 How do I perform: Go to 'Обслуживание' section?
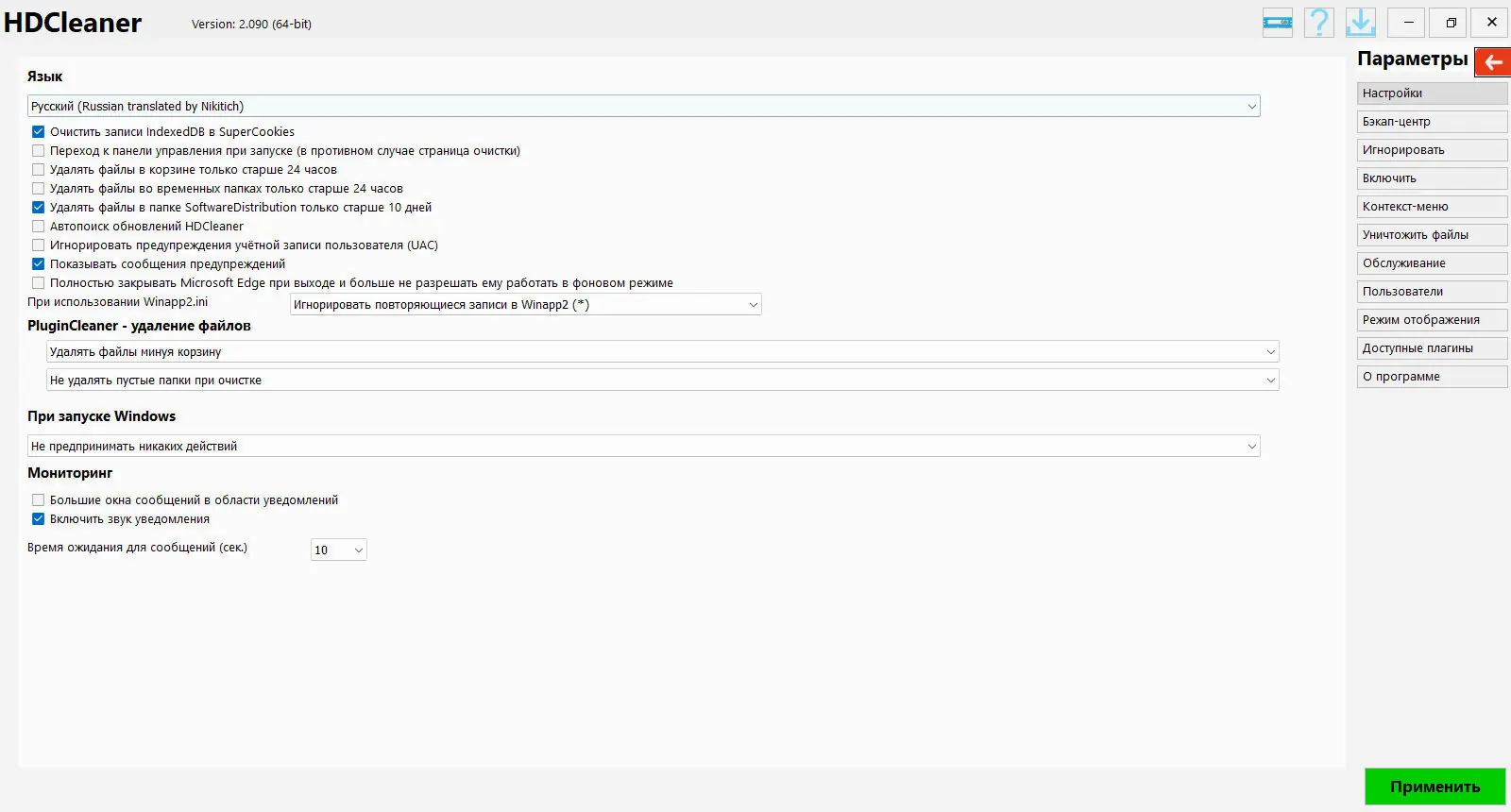point(1432,263)
